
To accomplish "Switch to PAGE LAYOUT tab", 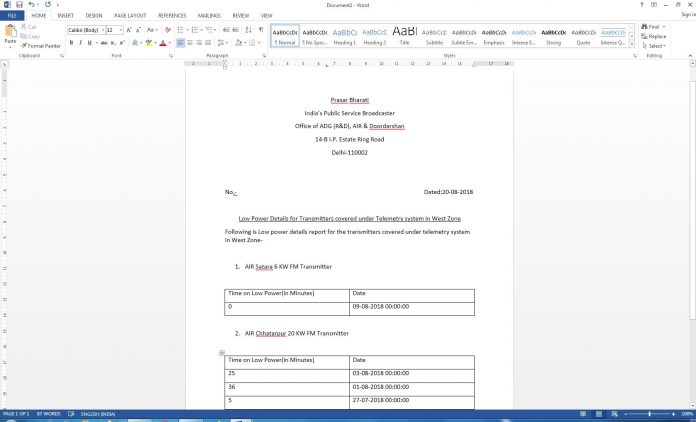I will pos(130,16).
